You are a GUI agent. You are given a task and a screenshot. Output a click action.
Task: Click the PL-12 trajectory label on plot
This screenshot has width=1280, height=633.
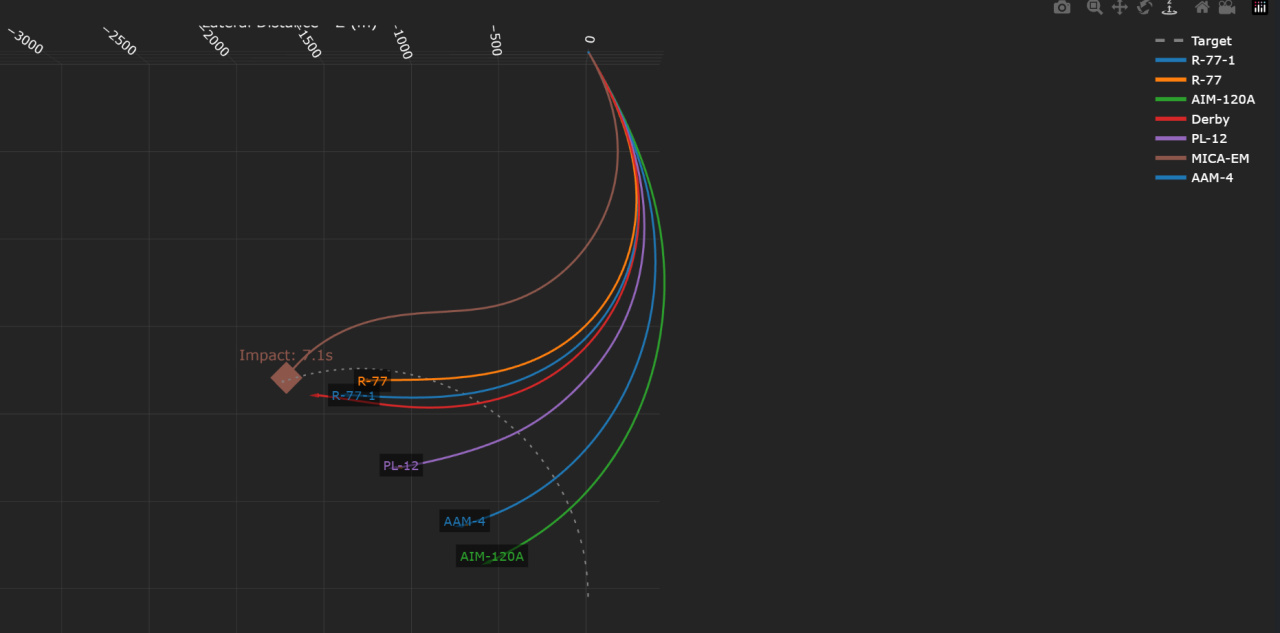pos(401,465)
